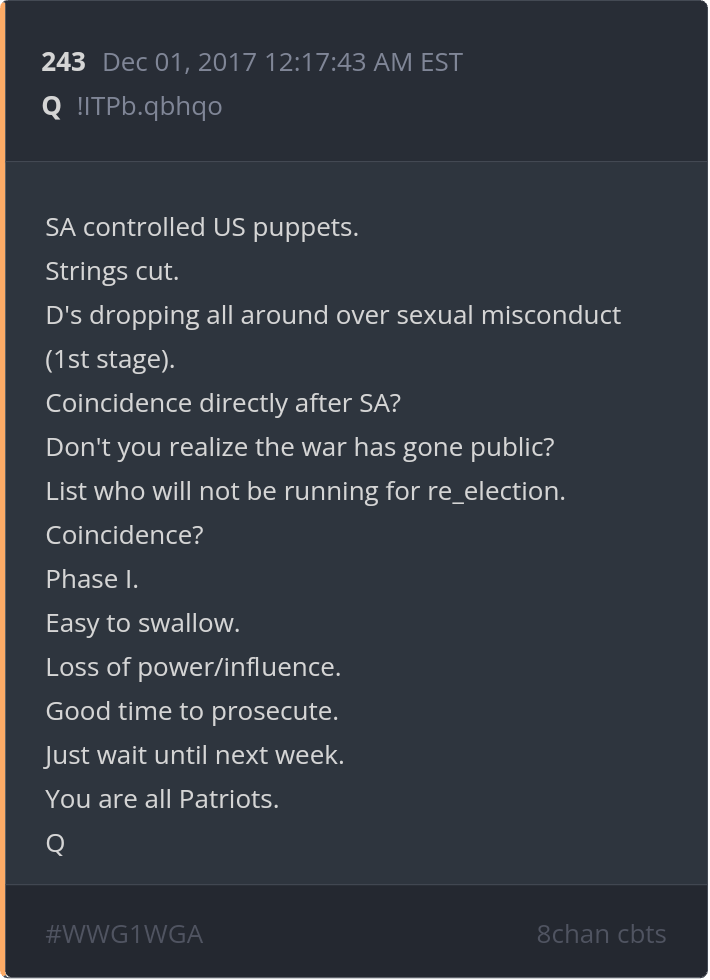710x980 pixels.
Task: Click "Loss of power/influence." line
Action: [x=193, y=668]
